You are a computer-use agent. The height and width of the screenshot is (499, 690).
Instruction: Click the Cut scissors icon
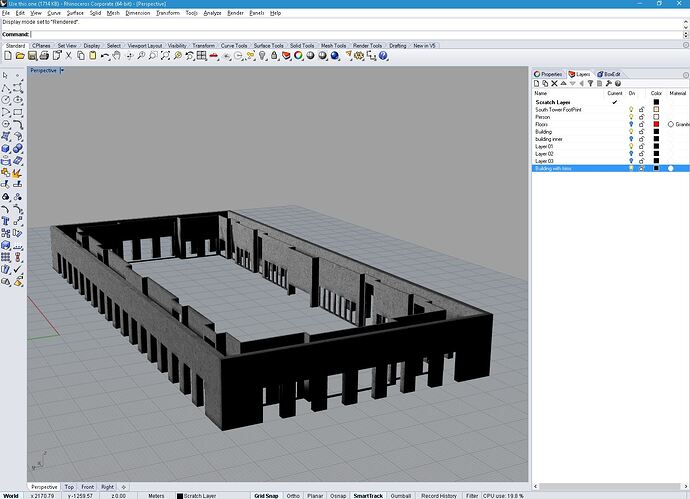point(68,56)
